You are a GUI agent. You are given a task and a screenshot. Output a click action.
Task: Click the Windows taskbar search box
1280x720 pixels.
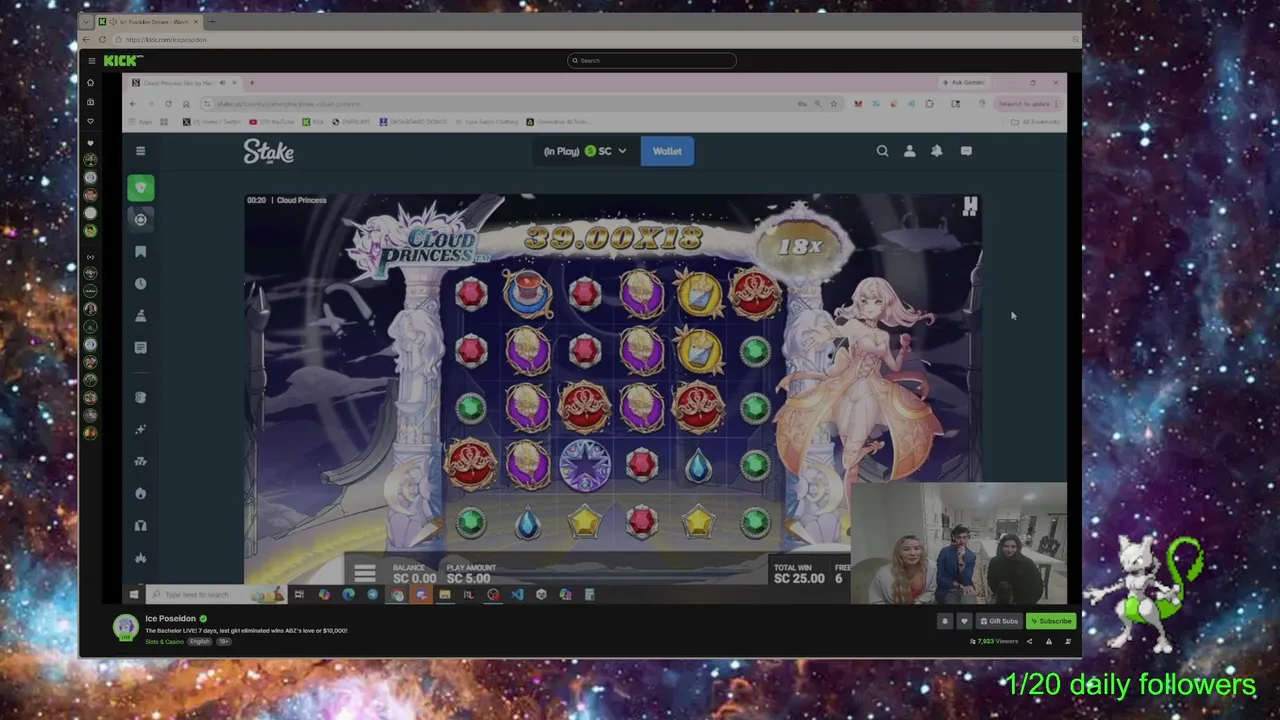tap(218, 595)
